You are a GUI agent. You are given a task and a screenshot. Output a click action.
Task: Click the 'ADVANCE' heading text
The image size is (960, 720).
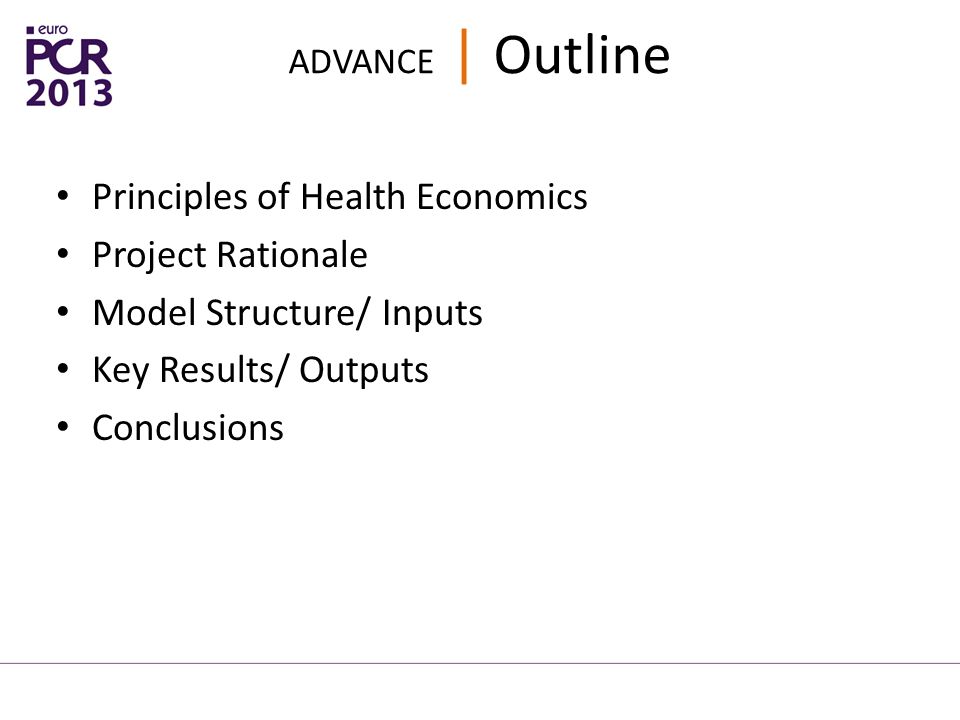tap(361, 62)
